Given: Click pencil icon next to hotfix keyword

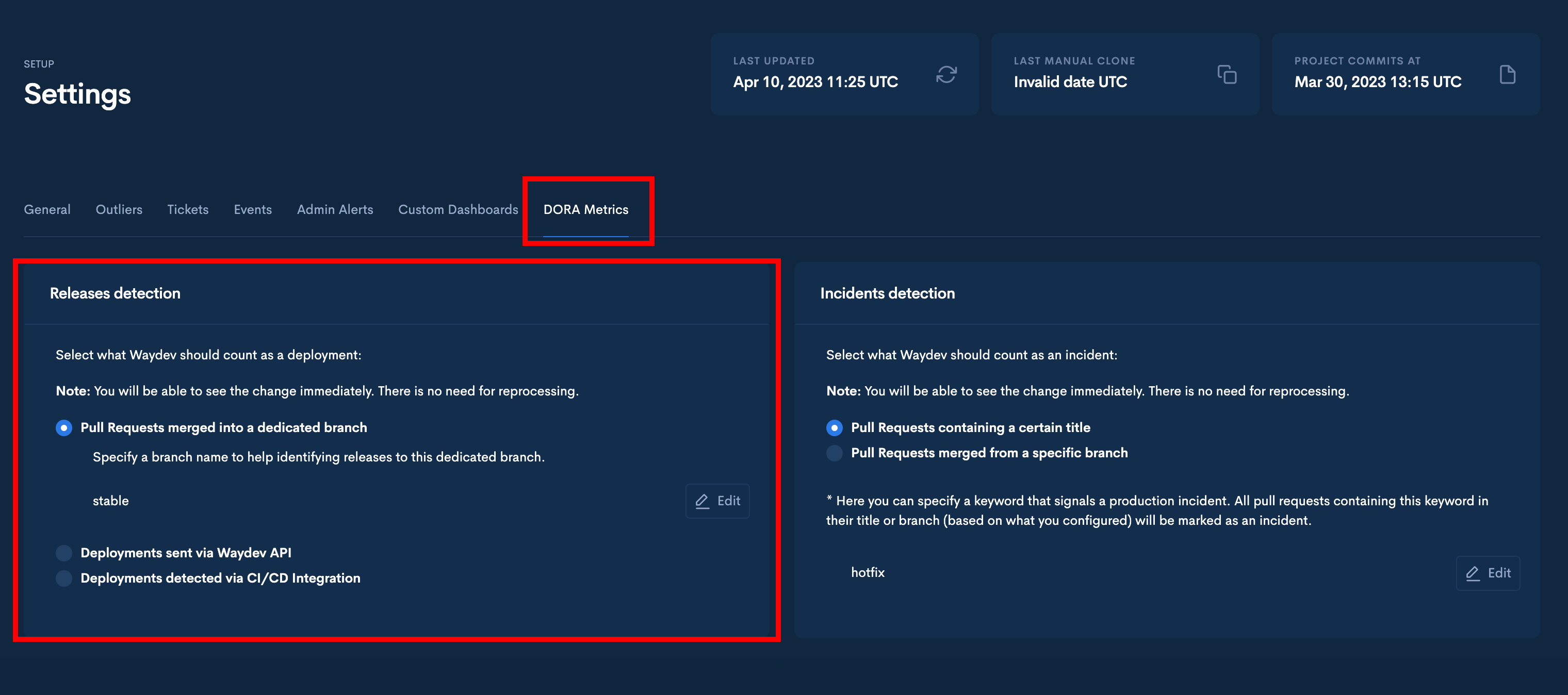Looking at the screenshot, I should point(1473,573).
